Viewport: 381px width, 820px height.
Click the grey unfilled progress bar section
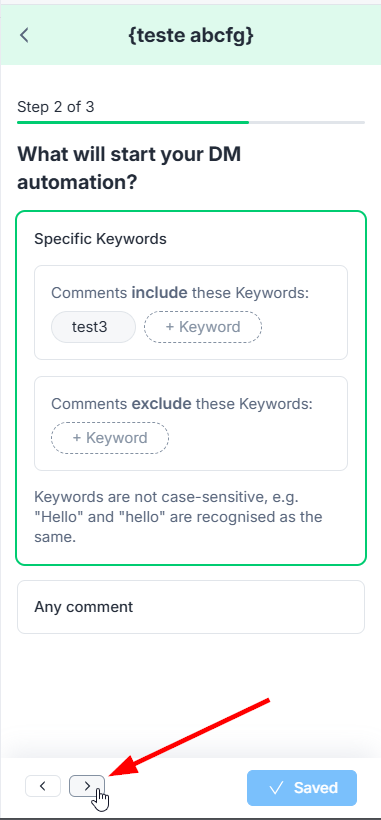307,122
